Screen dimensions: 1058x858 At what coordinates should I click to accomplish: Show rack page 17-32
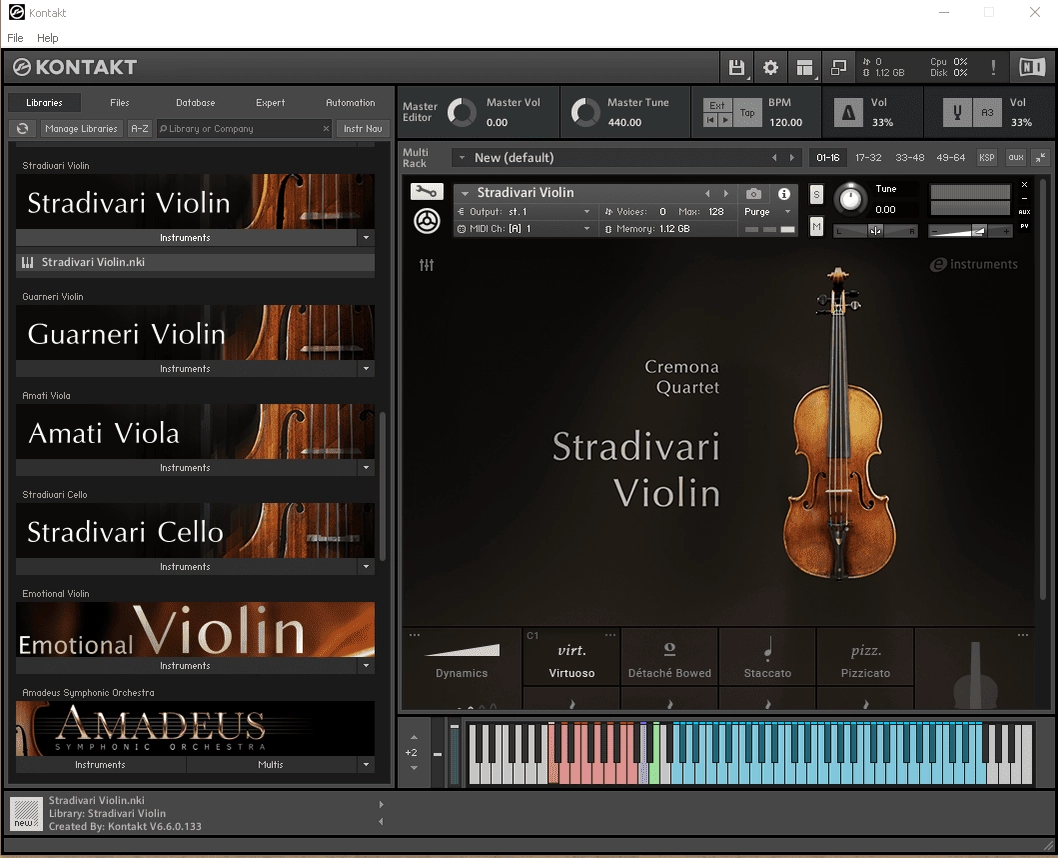(x=868, y=157)
